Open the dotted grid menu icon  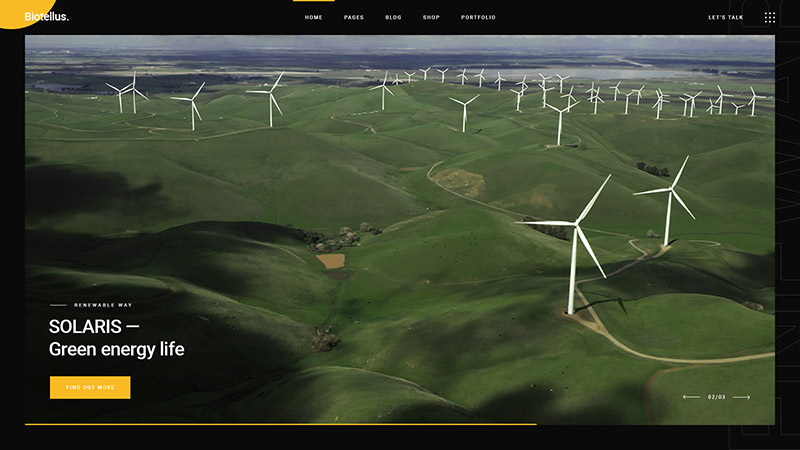click(x=769, y=17)
